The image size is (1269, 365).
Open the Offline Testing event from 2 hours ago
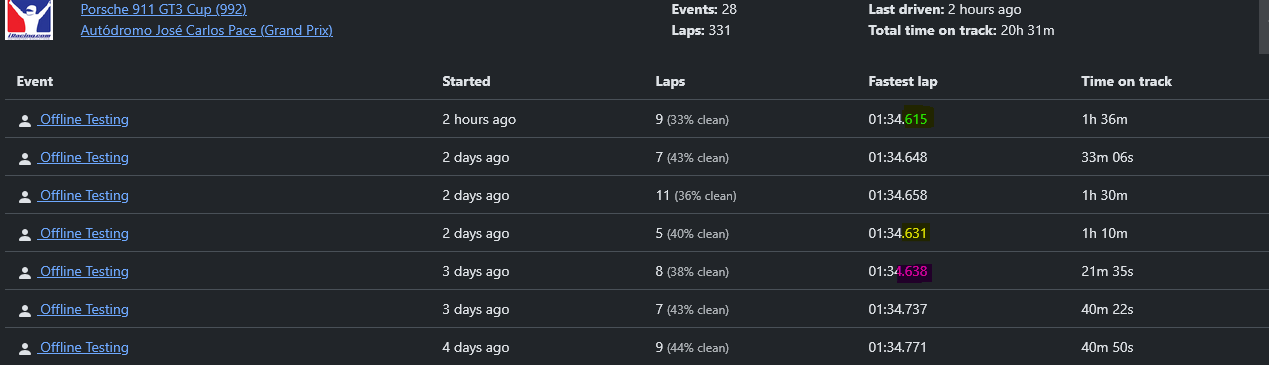click(83, 119)
